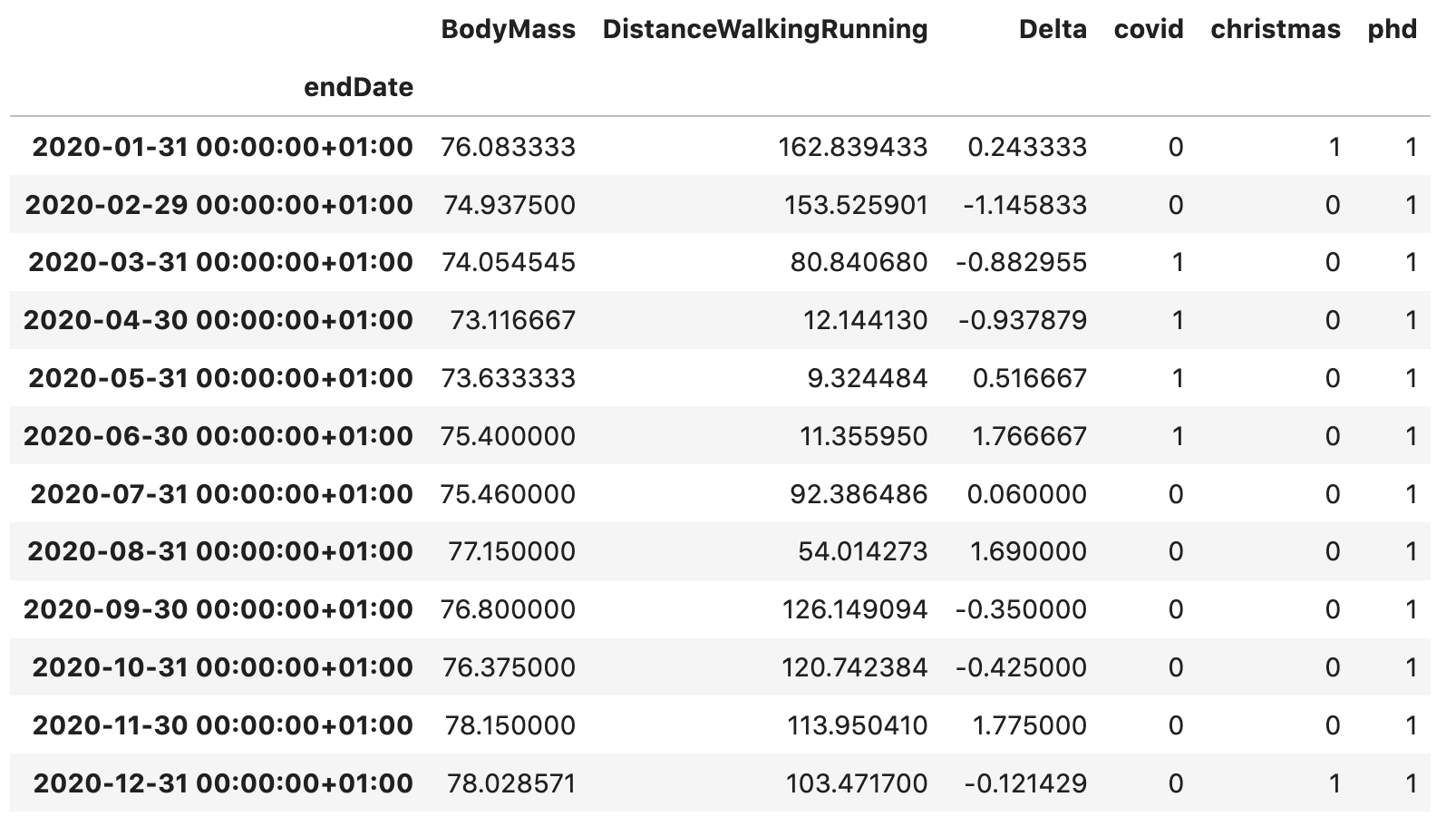The image size is (1456, 836).
Task: Click Delta value -0.121429
Action: coord(1024,784)
